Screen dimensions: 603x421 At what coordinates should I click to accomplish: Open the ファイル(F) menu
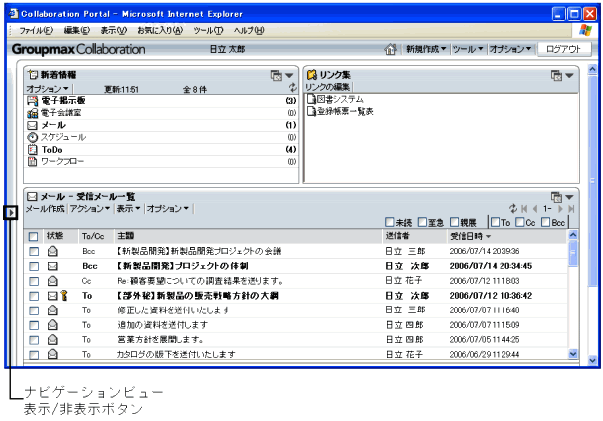[x=37, y=31]
